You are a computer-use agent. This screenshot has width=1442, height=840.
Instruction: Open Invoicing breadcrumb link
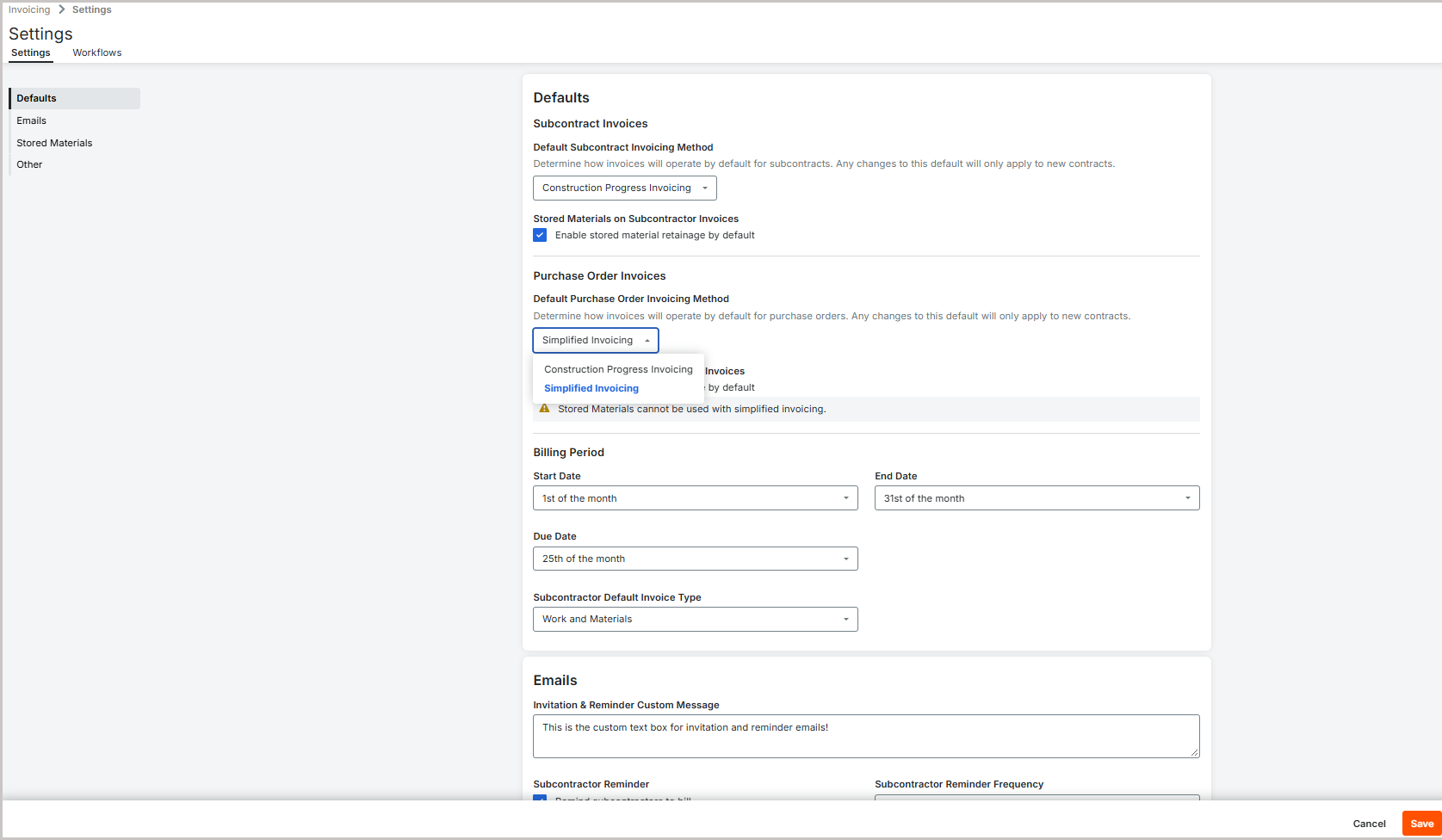29,9
